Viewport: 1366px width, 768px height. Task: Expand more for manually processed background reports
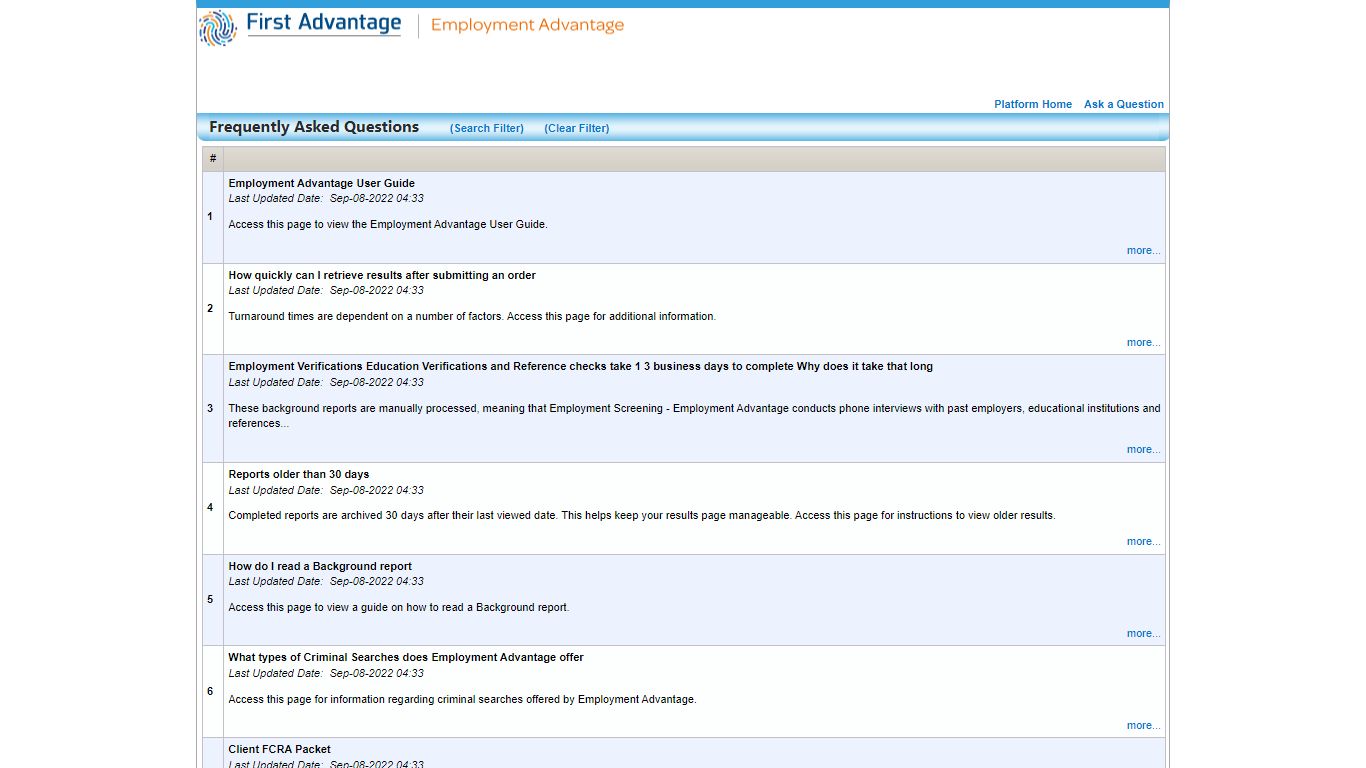pos(1143,450)
